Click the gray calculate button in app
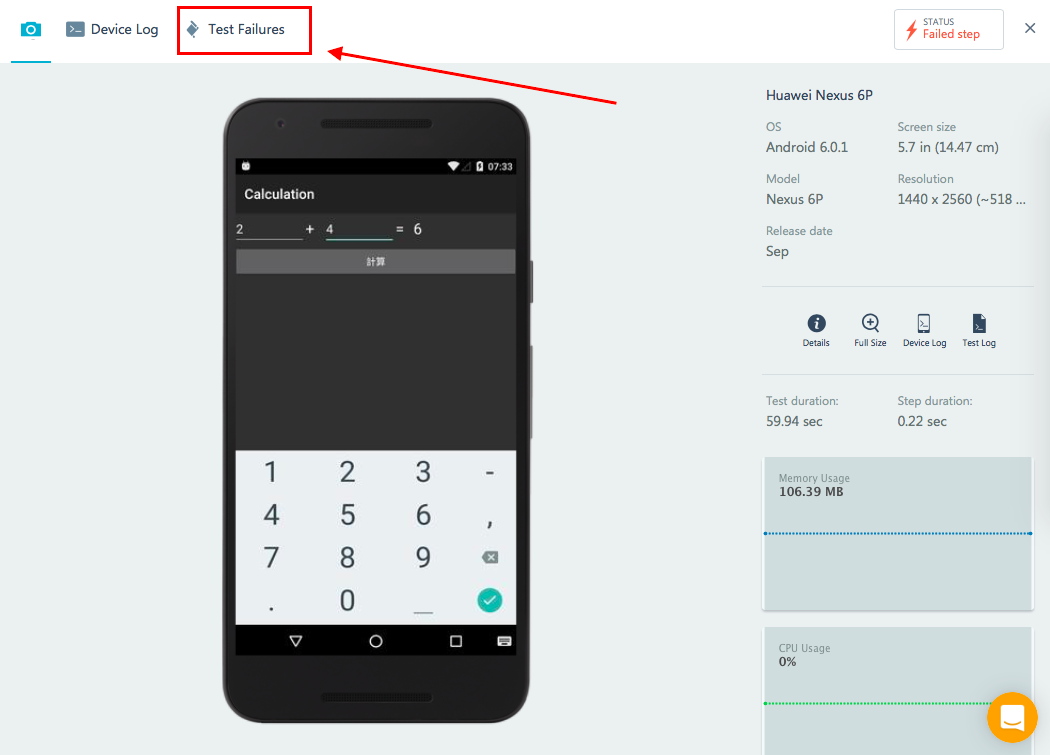The height and width of the screenshot is (755, 1050). [x=376, y=261]
